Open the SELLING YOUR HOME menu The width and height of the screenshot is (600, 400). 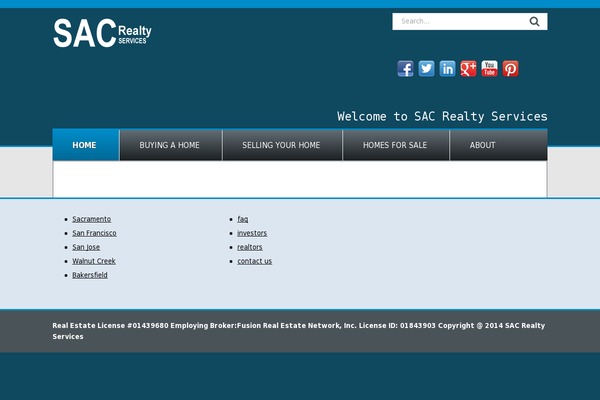coord(282,145)
